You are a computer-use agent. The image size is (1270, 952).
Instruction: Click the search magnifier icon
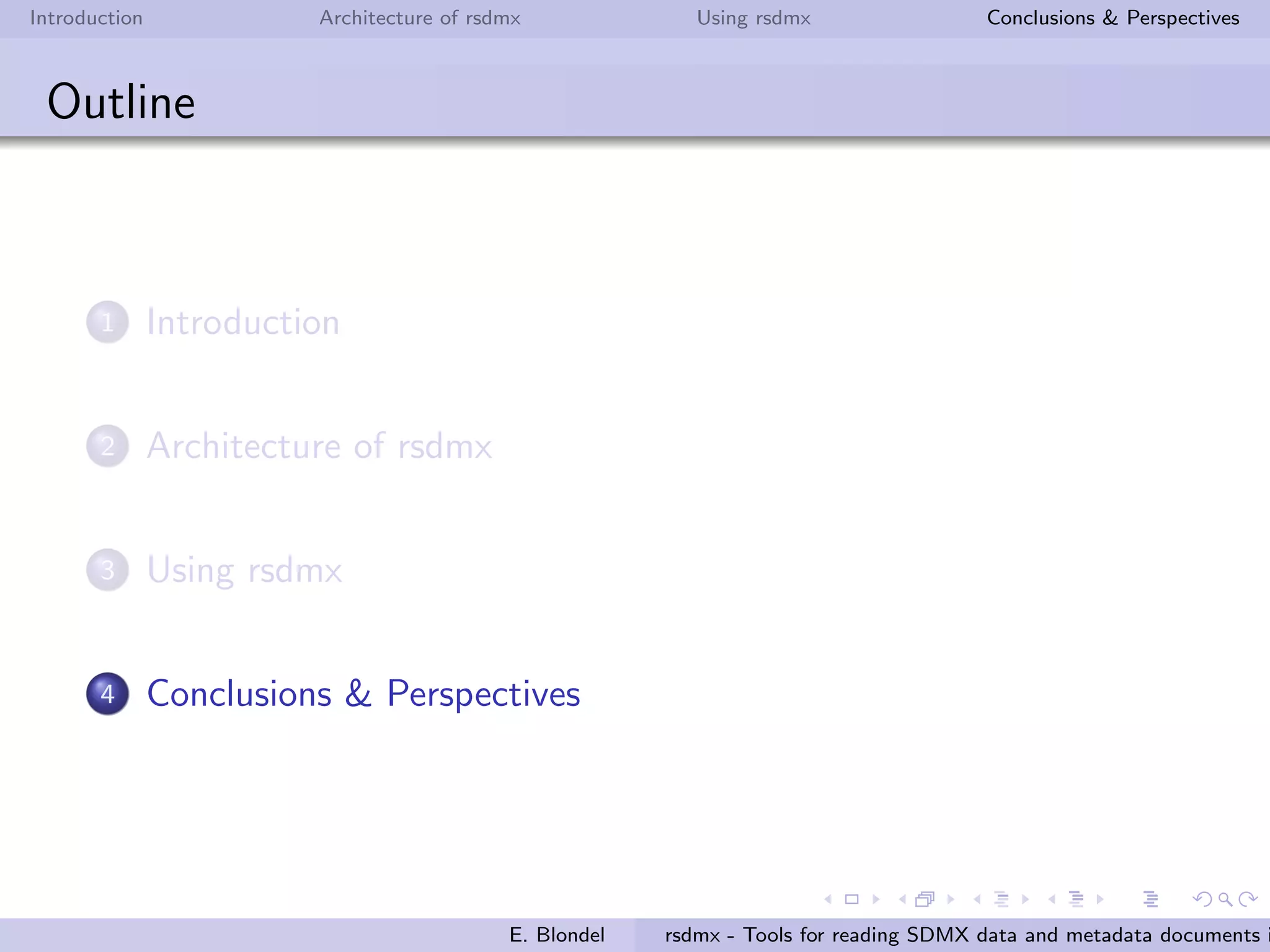pyautogui.click(x=1225, y=899)
